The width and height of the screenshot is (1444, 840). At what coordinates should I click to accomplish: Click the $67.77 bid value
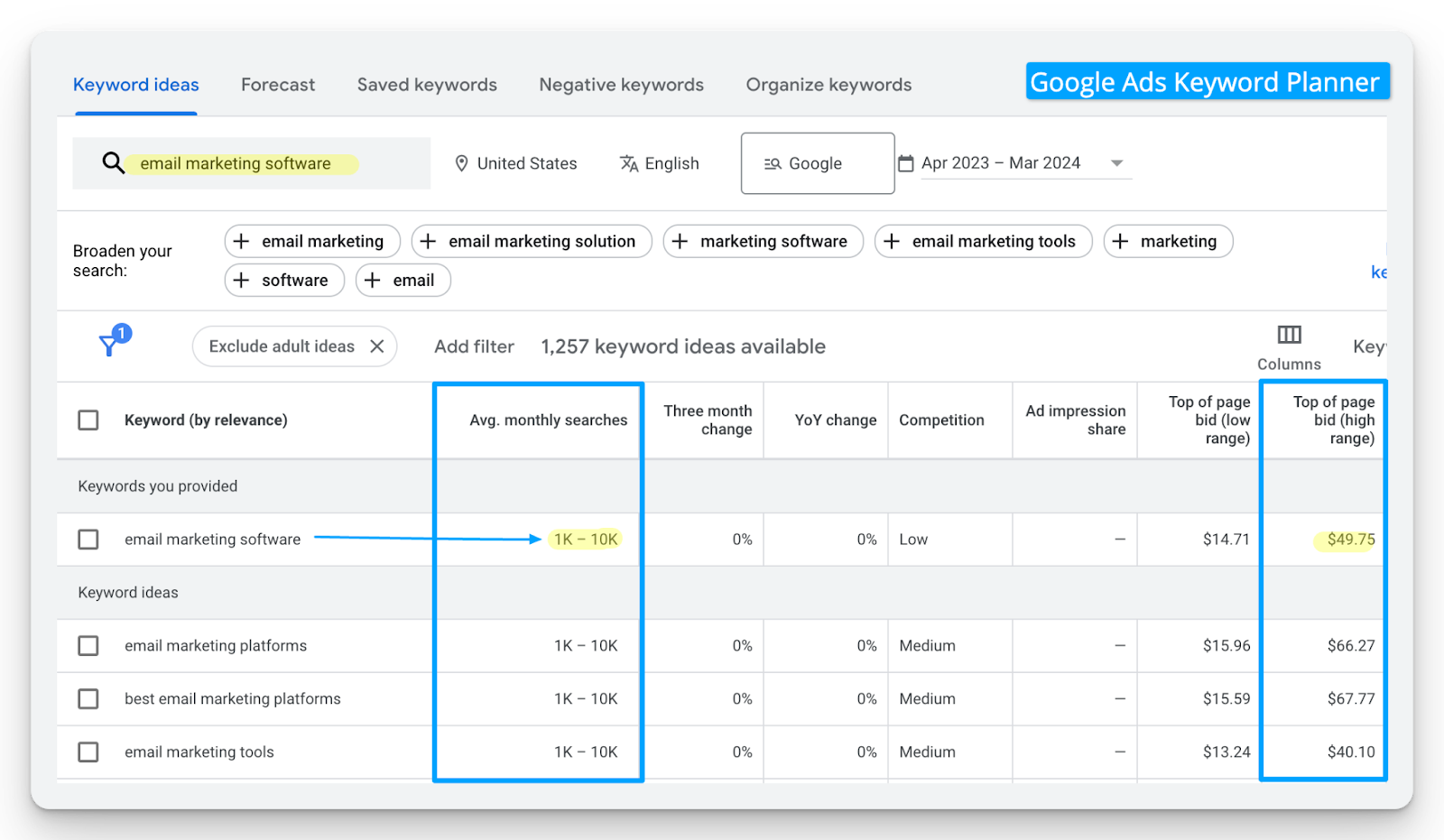coord(1351,698)
